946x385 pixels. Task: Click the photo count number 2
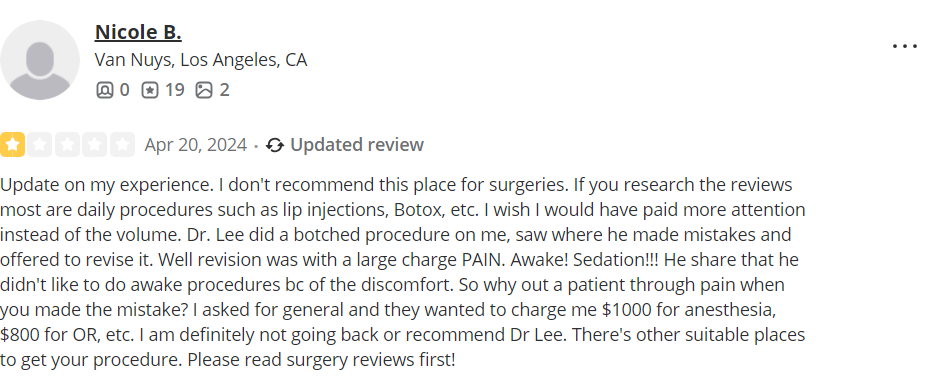click(224, 91)
